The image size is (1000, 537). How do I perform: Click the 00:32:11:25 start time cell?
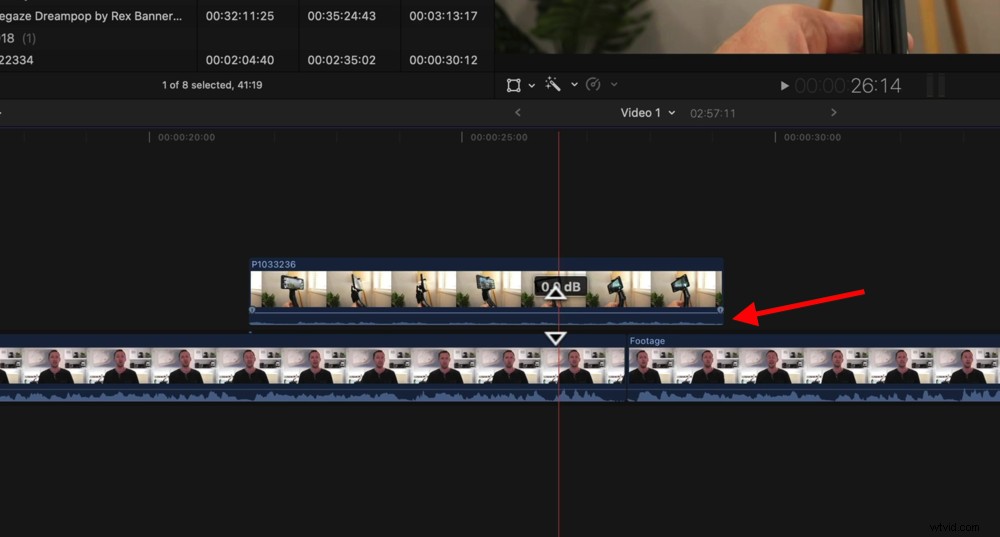point(240,16)
